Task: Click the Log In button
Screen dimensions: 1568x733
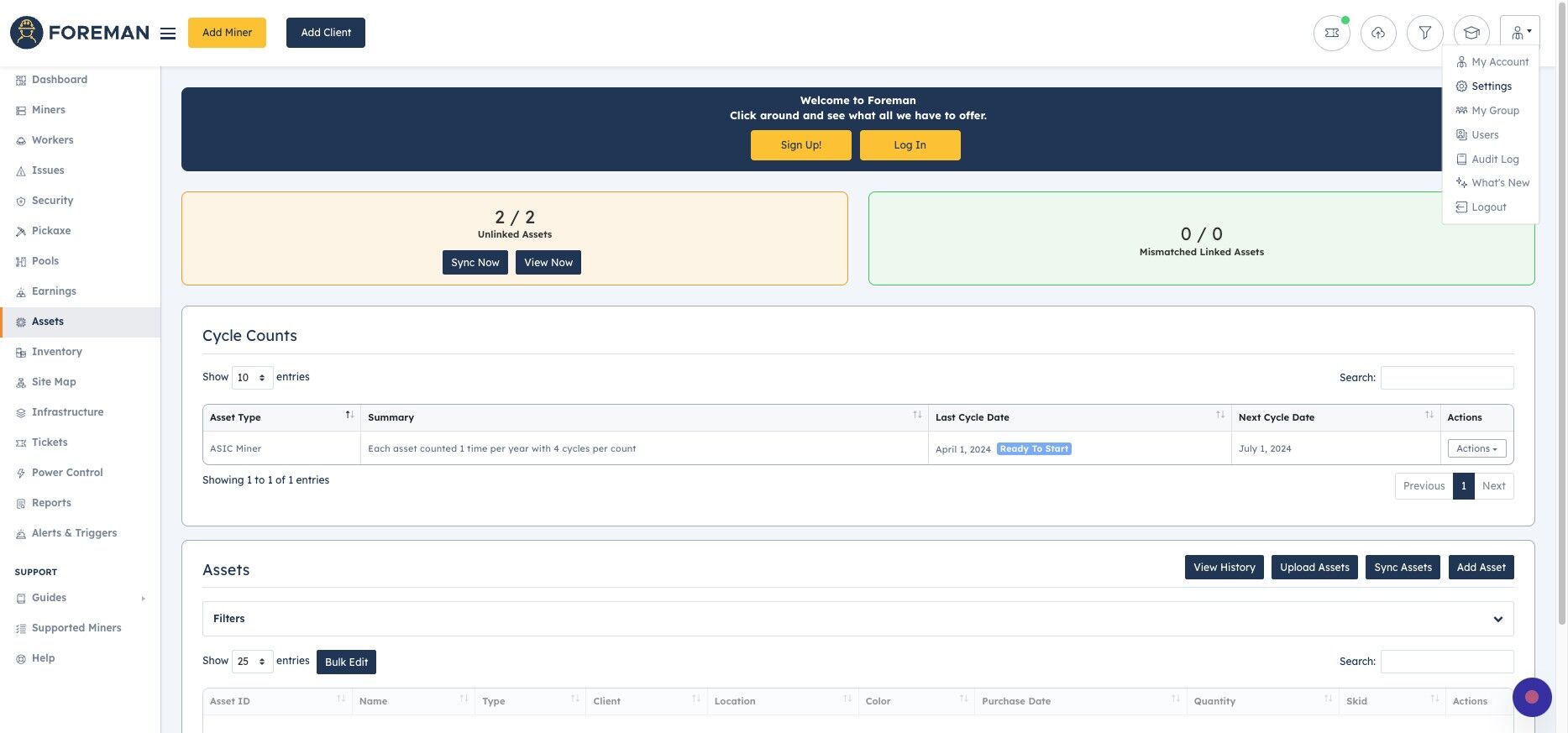Action: (x=910, y=145)
